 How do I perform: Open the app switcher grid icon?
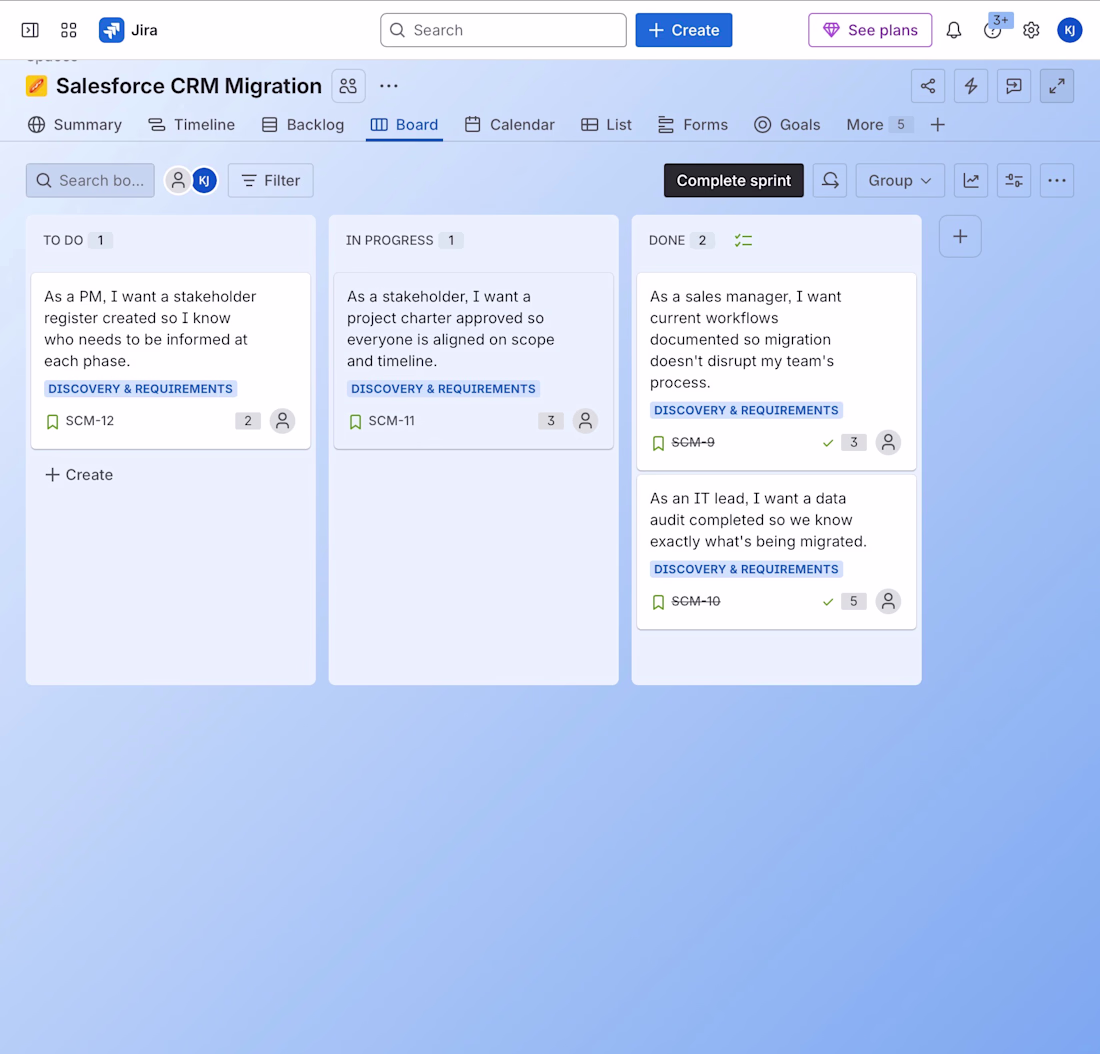pos(69,30)
